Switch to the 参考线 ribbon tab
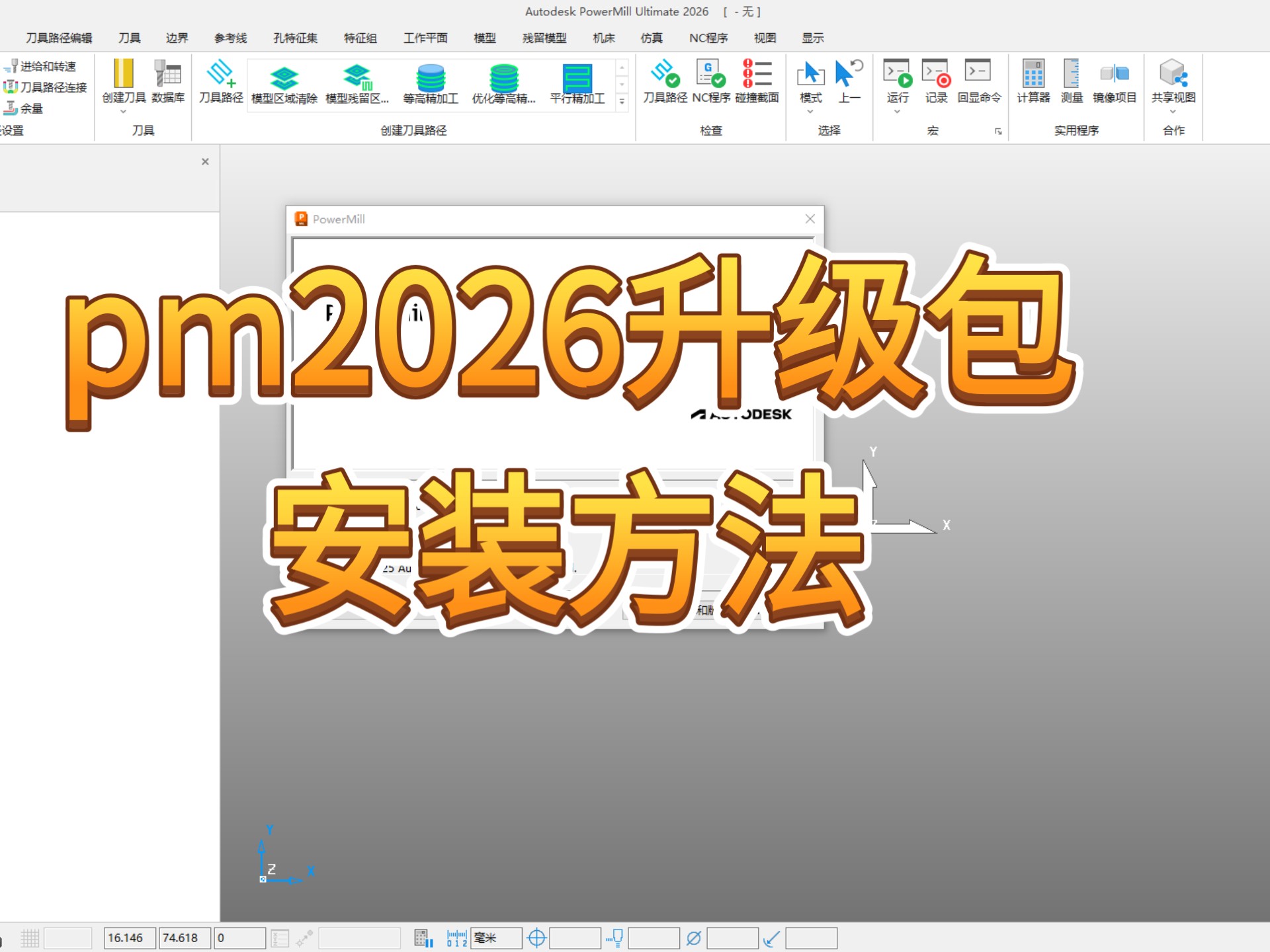This screenshot has height=952, width=1270. [231, 38]
